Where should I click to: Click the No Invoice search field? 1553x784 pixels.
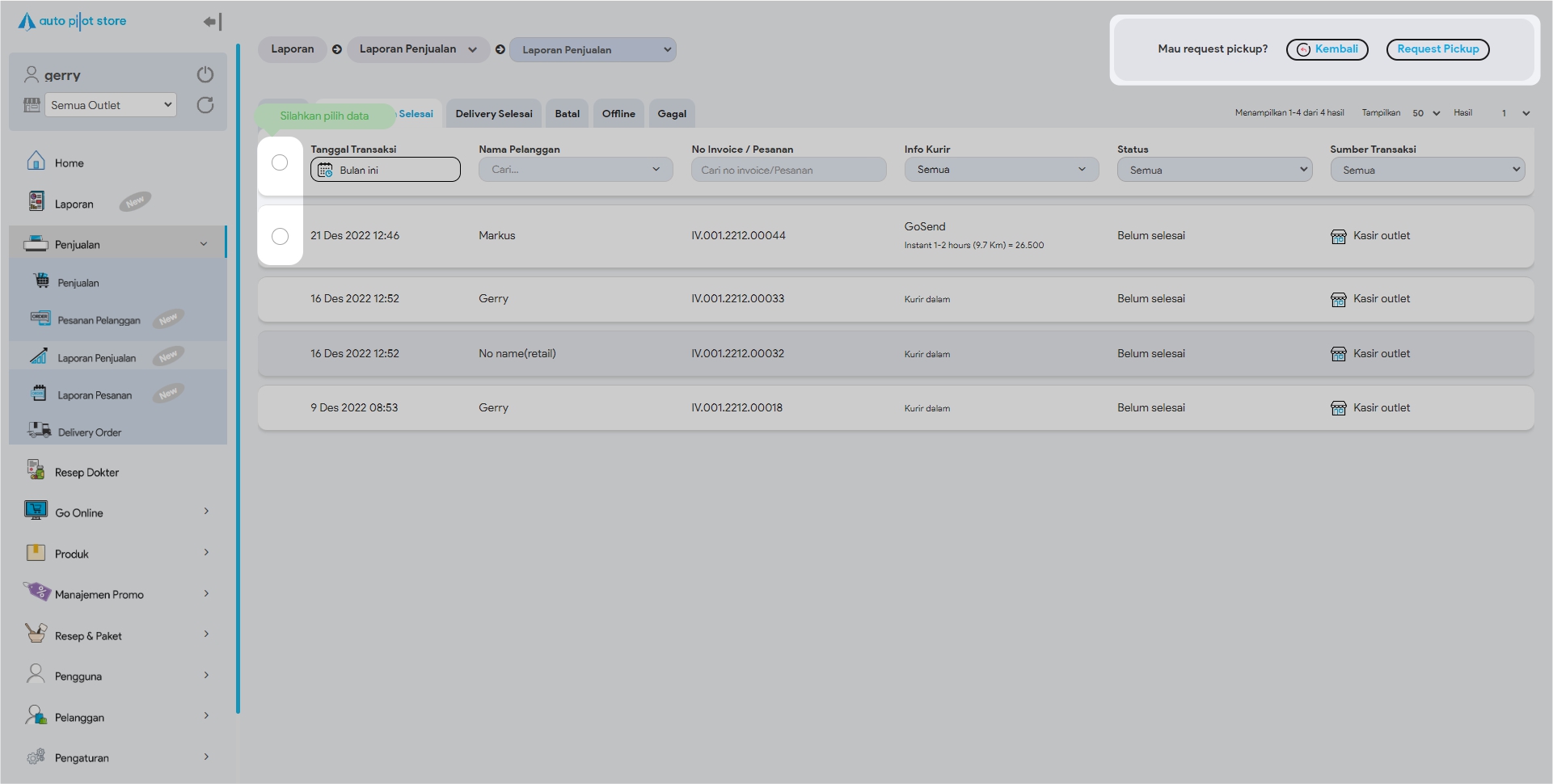[x=788, y=170]
